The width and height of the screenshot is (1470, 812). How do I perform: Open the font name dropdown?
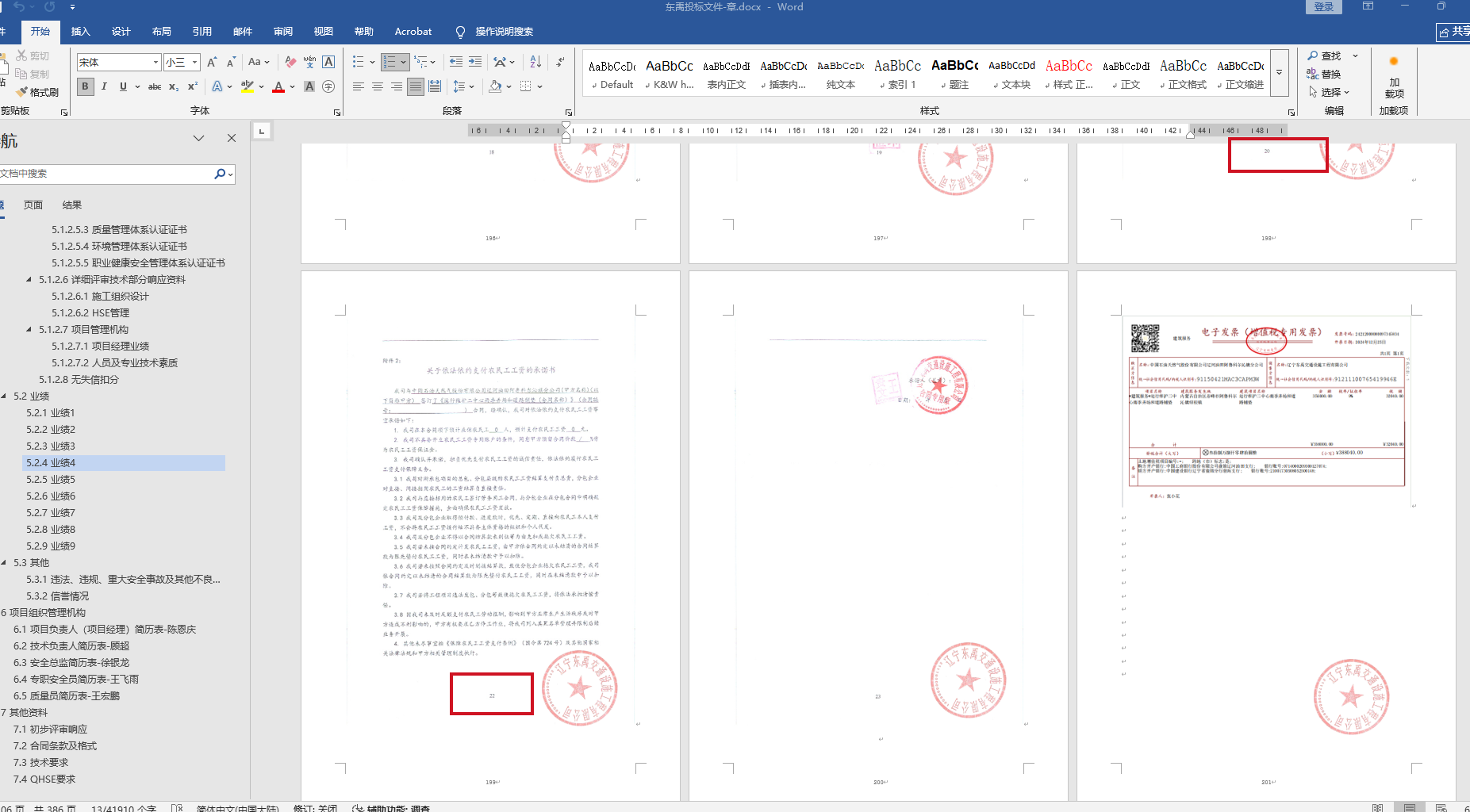[155, 62]
